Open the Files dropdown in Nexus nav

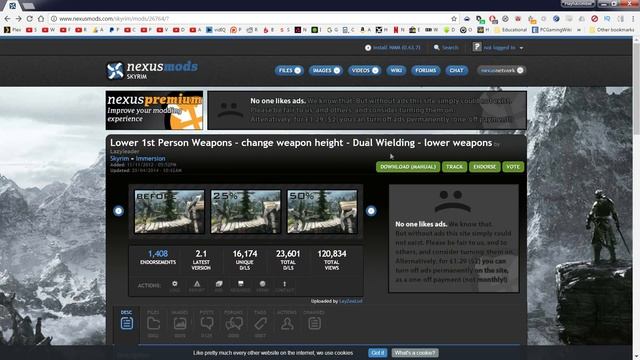point(289,71)
